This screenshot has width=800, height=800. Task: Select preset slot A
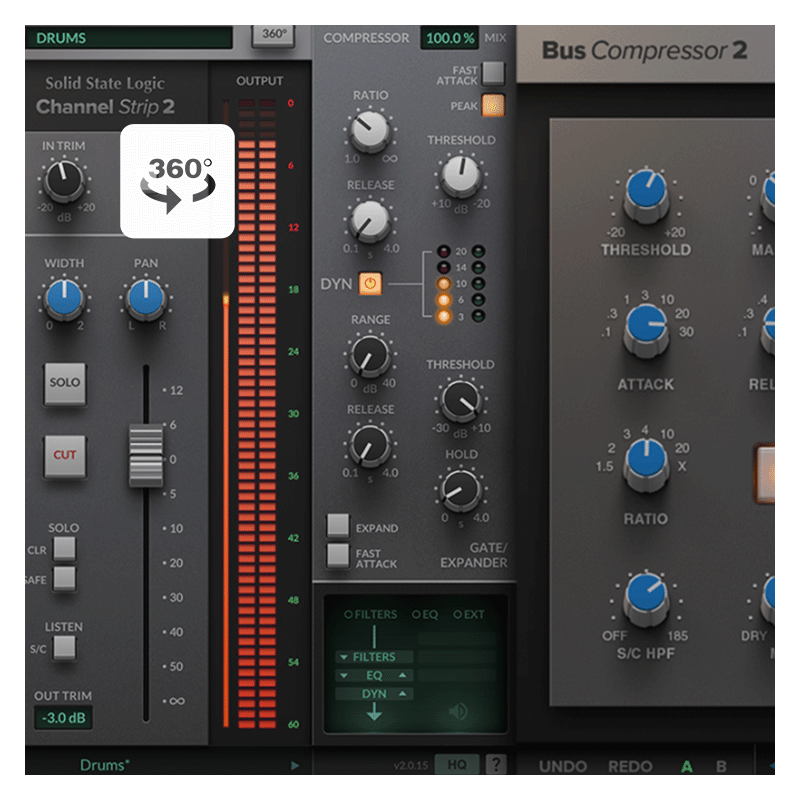687,767
